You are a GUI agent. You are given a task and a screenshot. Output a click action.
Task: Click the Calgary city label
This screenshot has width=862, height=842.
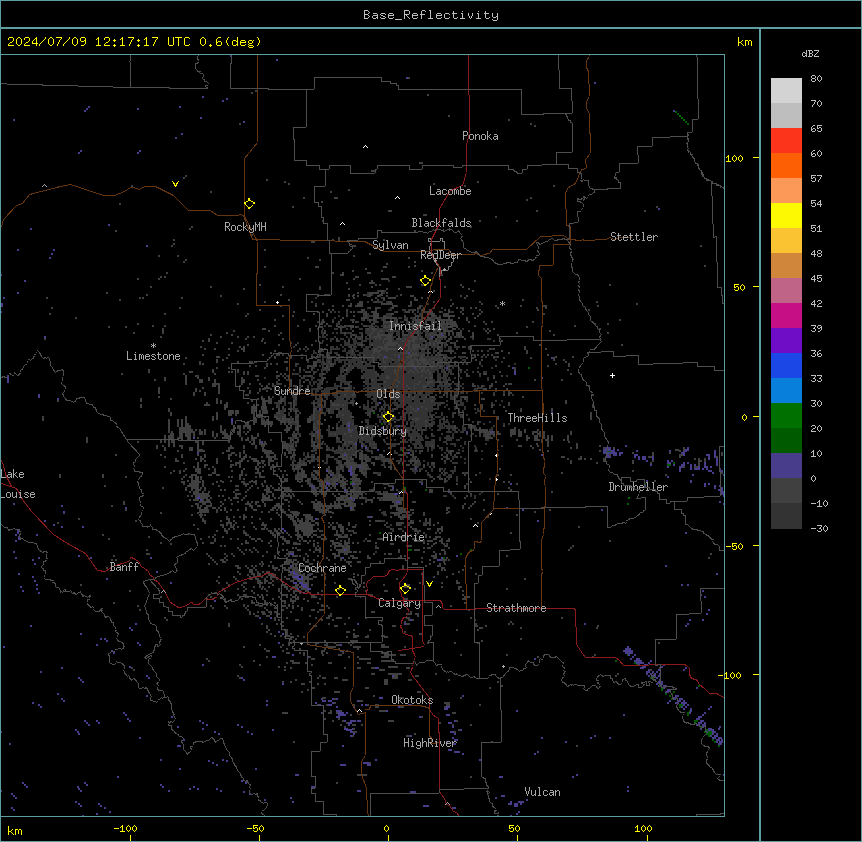[x=399, y=603]
